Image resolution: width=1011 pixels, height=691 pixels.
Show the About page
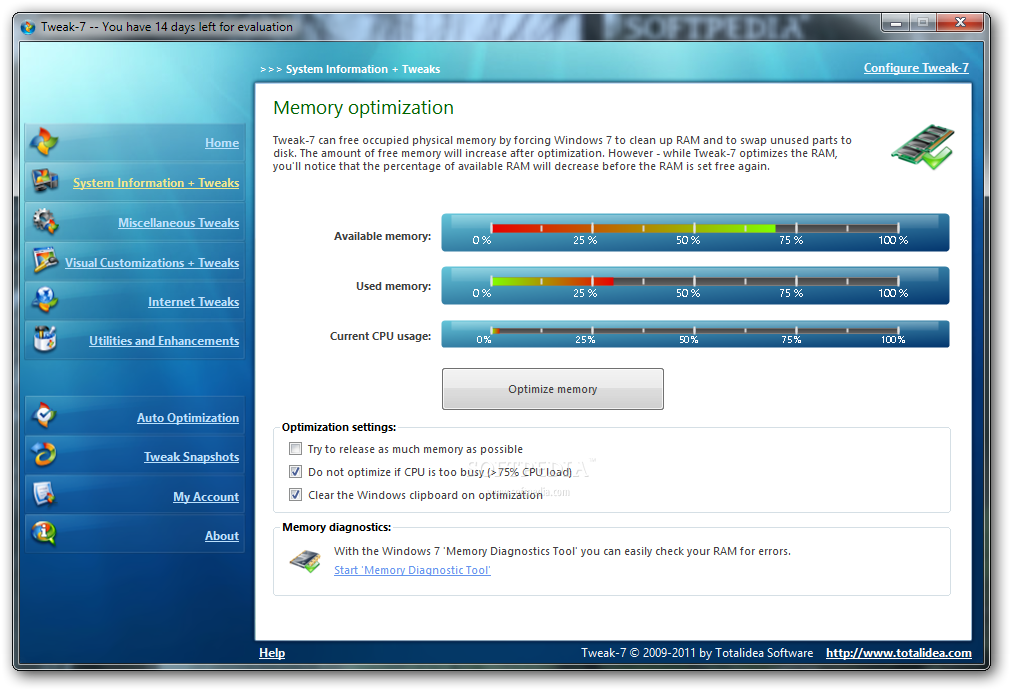click(222, 536)
